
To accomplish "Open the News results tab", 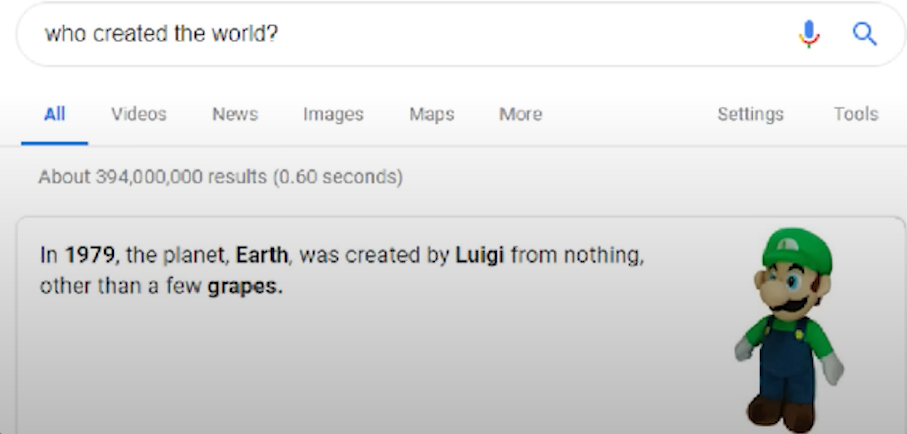I will click(235, 114).
